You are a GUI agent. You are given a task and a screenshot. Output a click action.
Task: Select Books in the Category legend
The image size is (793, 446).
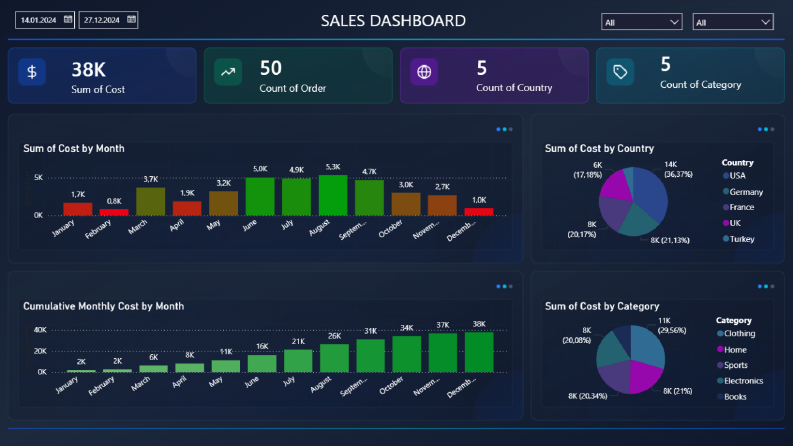pos(732,396)
